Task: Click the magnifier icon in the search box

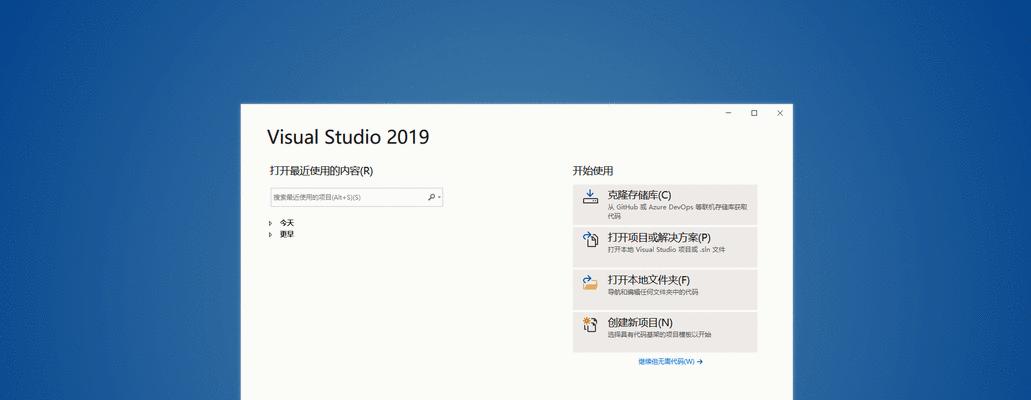Action: [431, 197]
